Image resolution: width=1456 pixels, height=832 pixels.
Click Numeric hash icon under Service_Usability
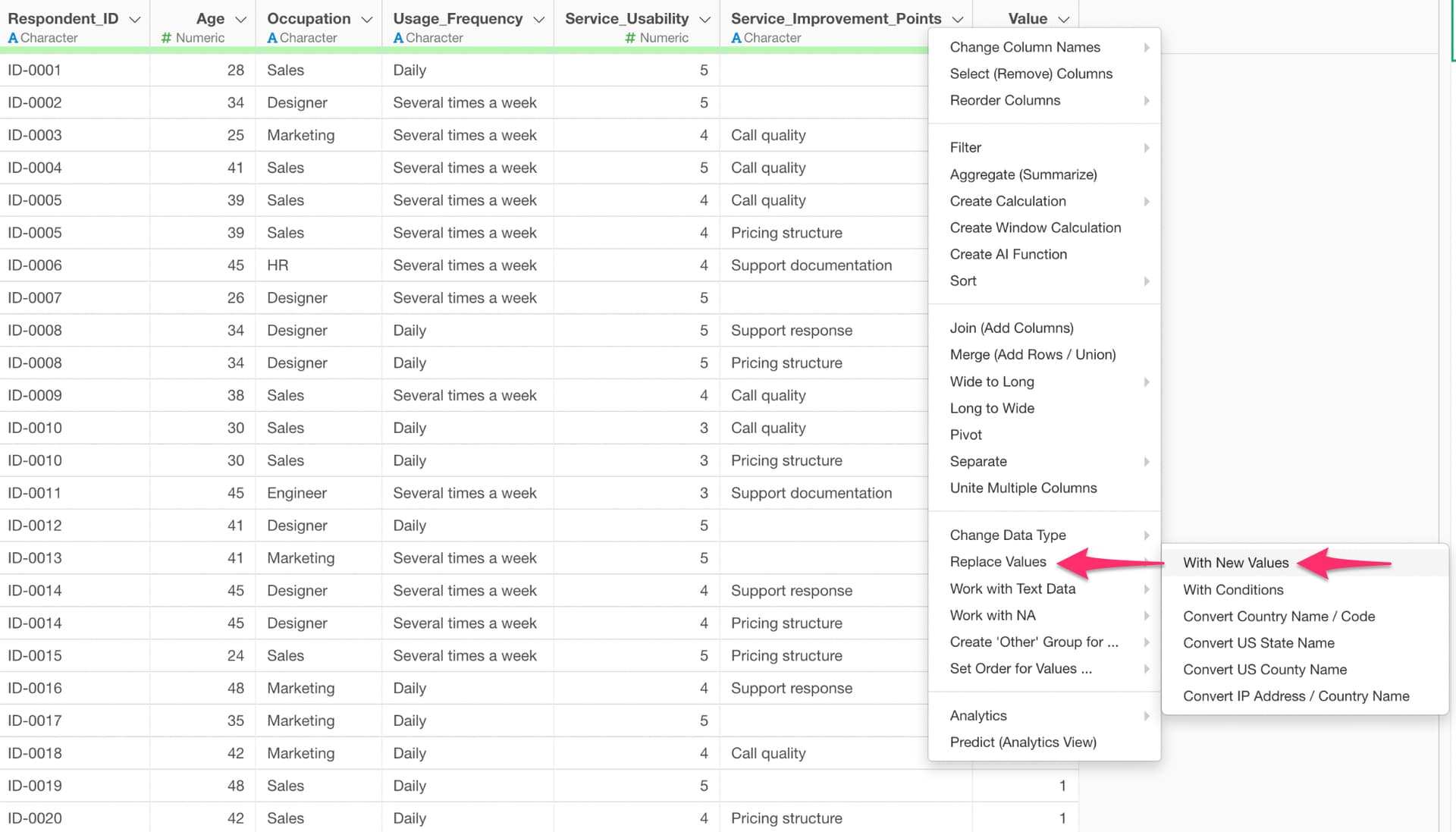click(630, 38)
